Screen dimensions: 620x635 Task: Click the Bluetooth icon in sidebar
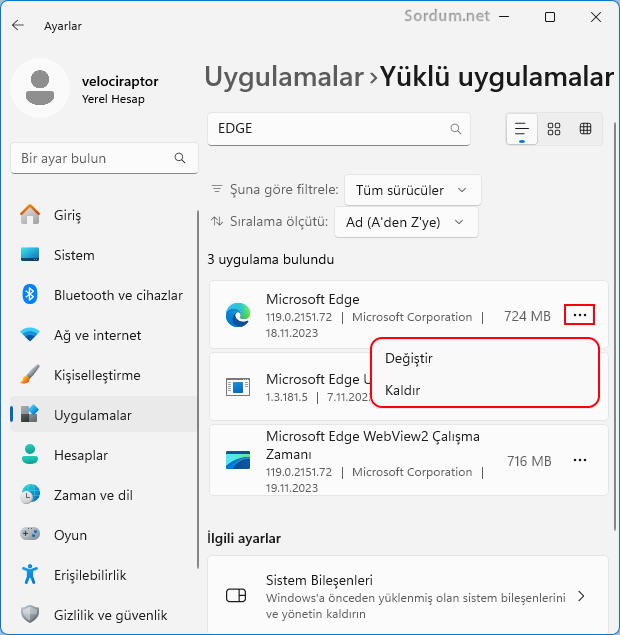tap(30, 294)
